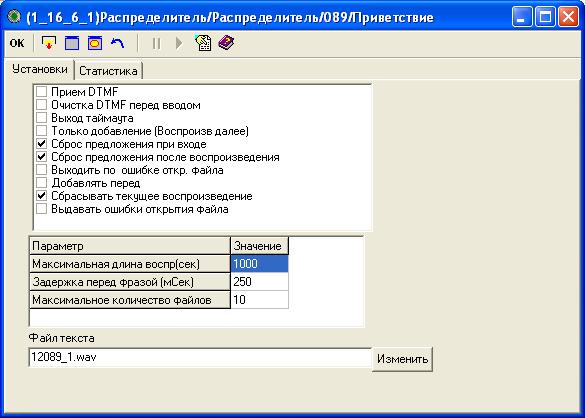Select the Задержка перед фразой value cell
585x418 pixels.
(259, 282)
